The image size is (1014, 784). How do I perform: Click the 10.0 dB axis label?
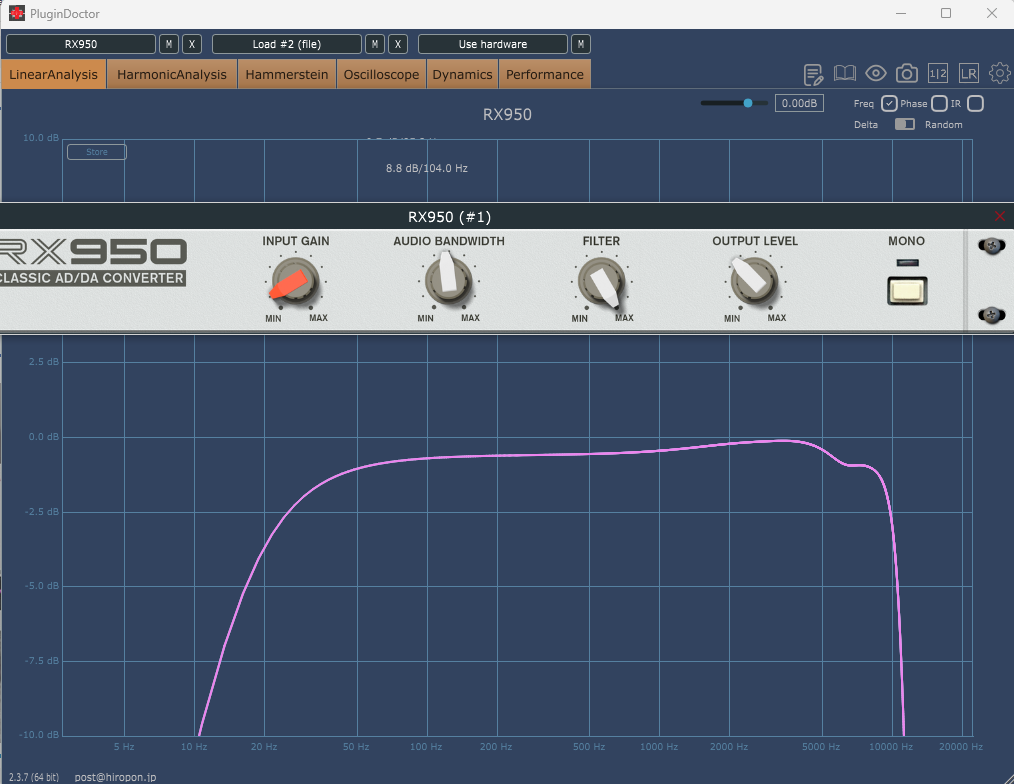(41, 138)
